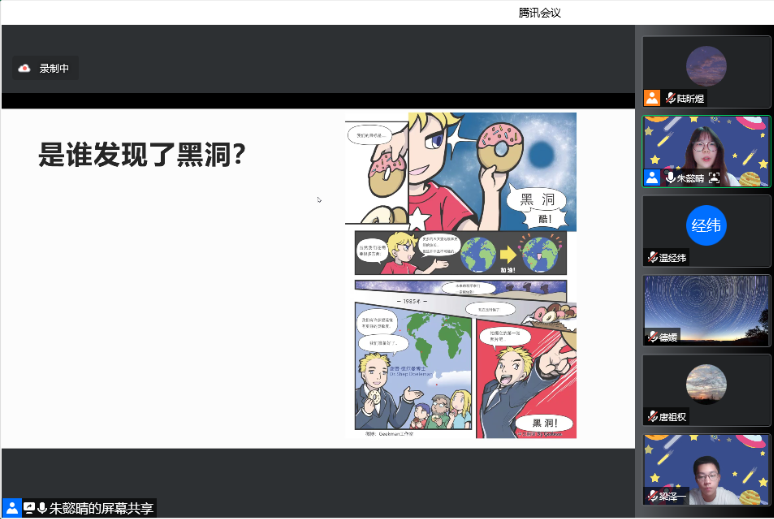Viewport: 774px width, 519px height.
Task: Click the orange host icon beside 陆昕煜
Action: (652, 98)
